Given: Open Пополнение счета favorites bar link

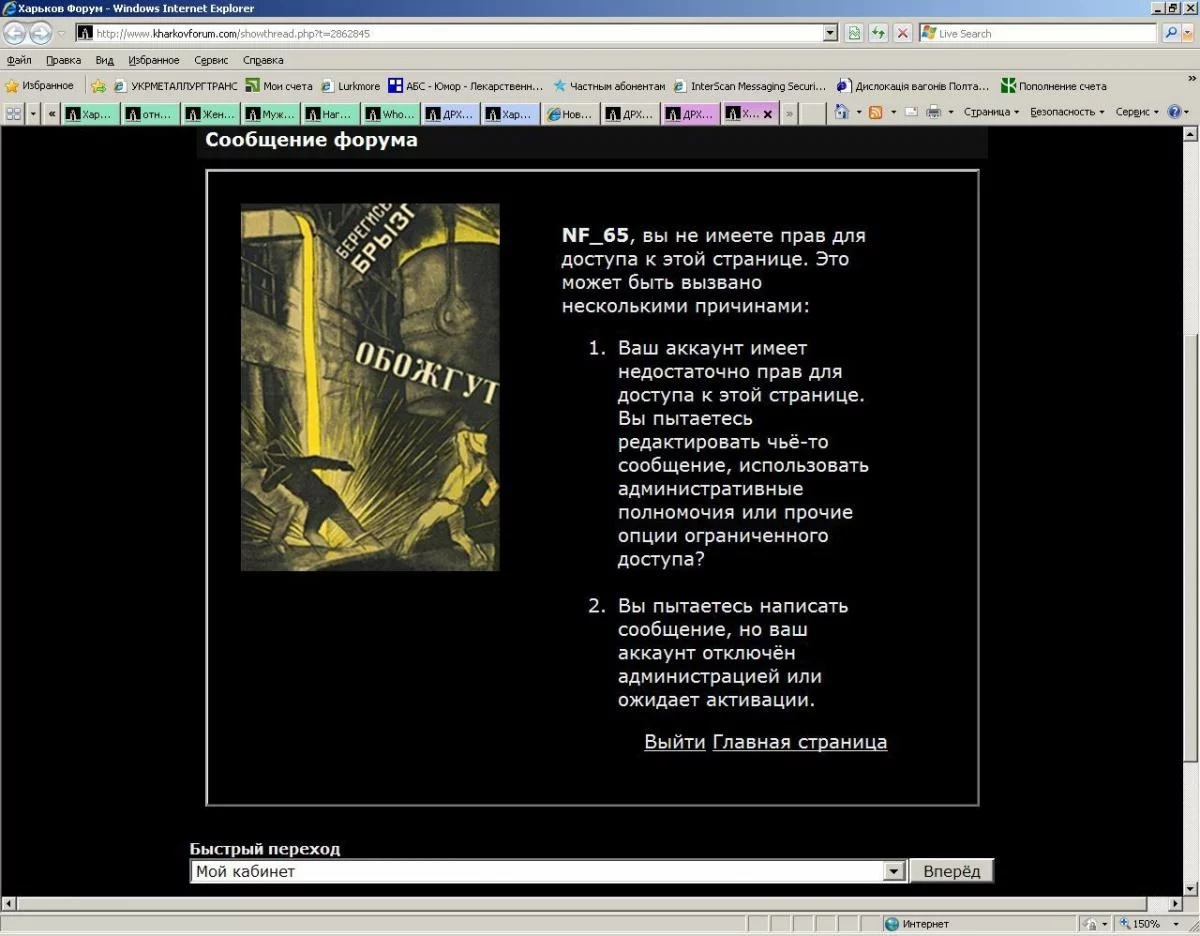Looking at the screenshot, I should pos(1054,86).
